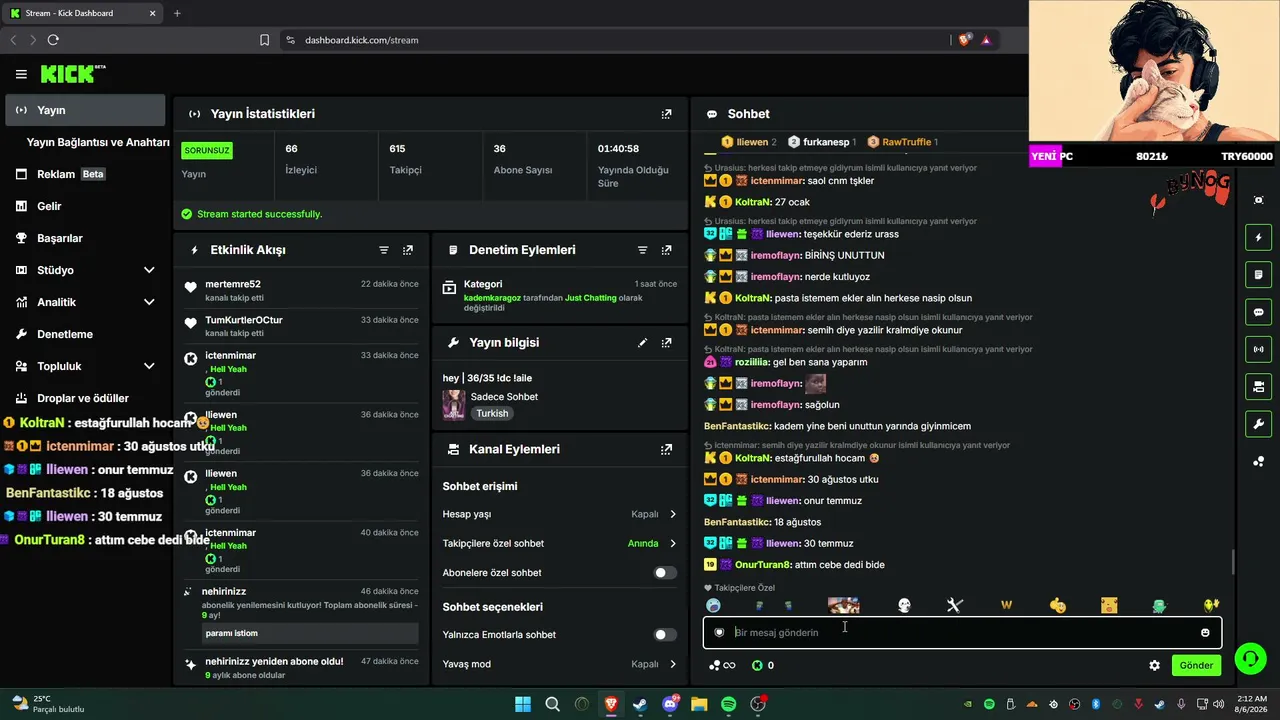Open the Windows Start menu
Viewport: 1280px width, 720px height.
[523, 704]
